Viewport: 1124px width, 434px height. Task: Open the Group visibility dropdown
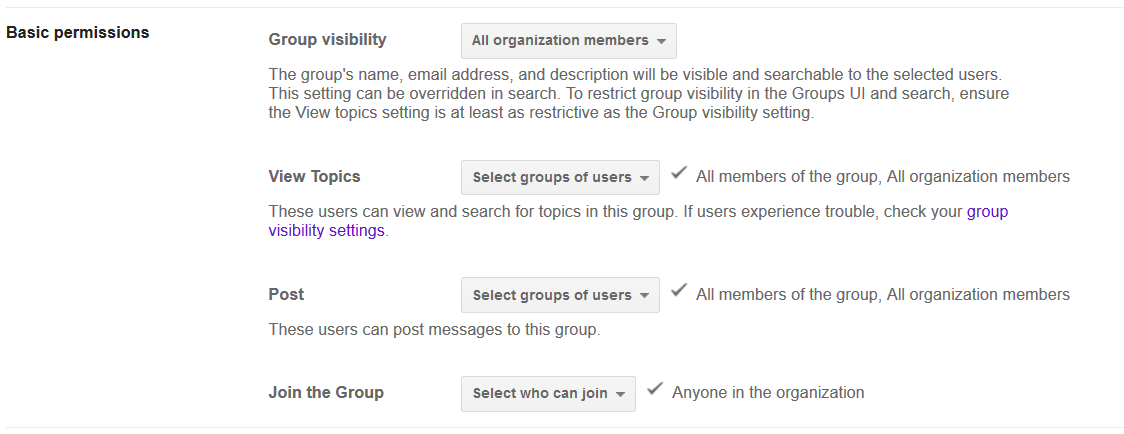568,41
